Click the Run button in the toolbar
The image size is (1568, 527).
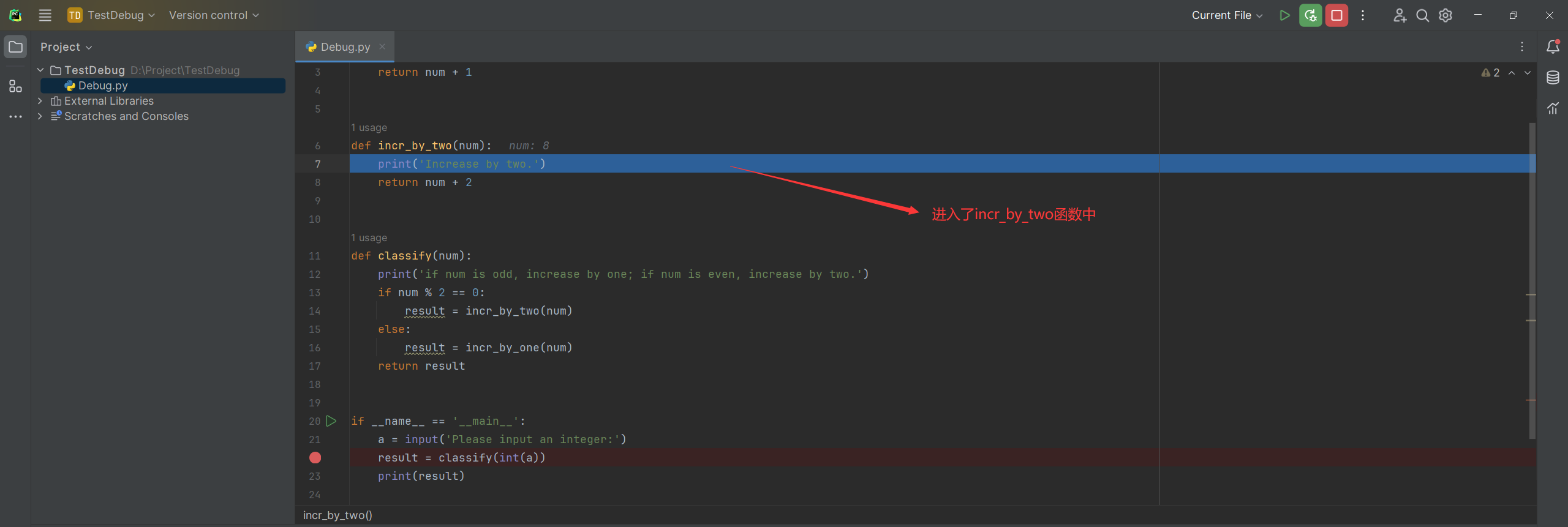tap(1284, 15)
